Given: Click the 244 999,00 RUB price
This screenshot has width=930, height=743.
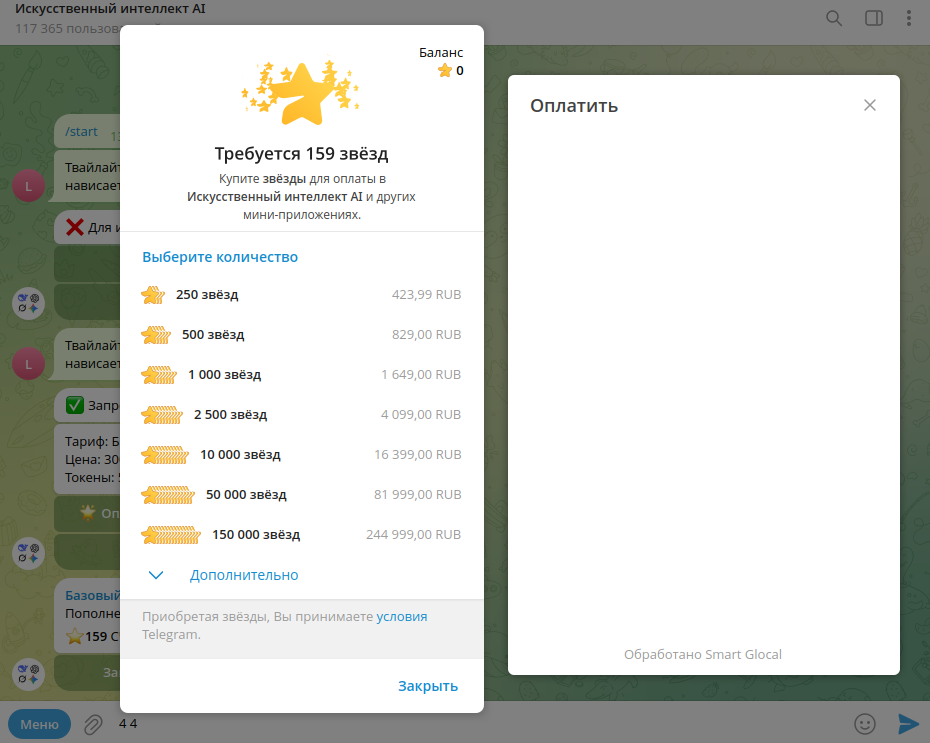Looking at the screenshot, I should click(x=413, y=535).
